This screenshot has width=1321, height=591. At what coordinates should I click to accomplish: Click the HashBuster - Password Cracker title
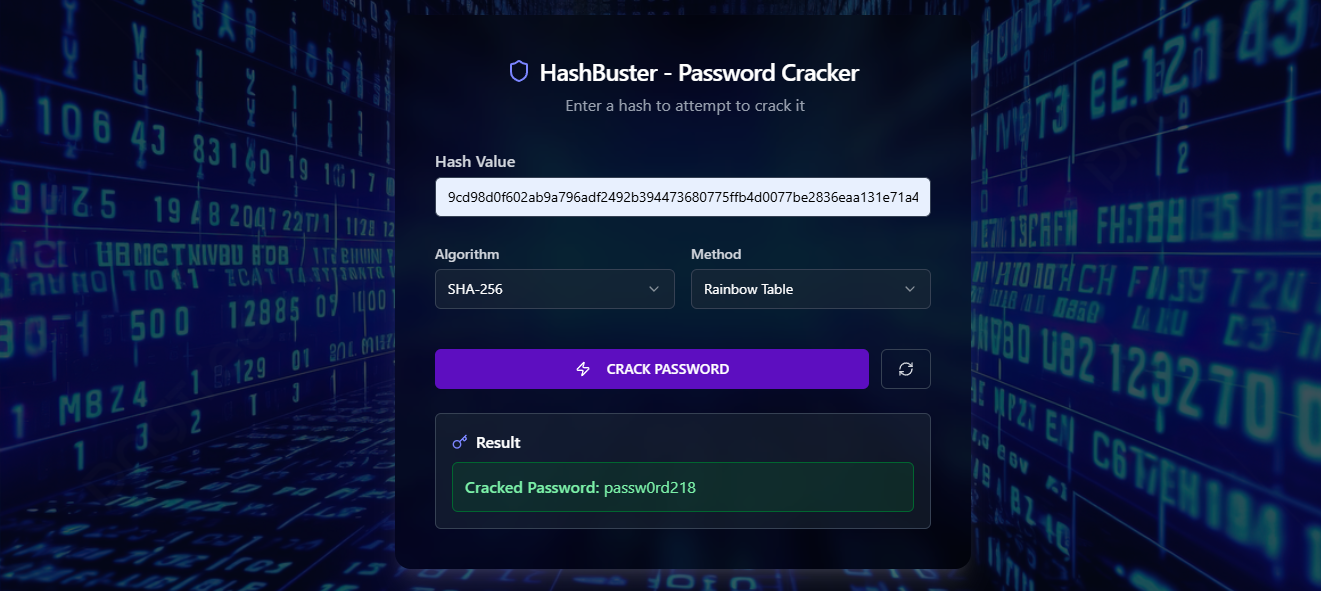click(x=699, y=72)
